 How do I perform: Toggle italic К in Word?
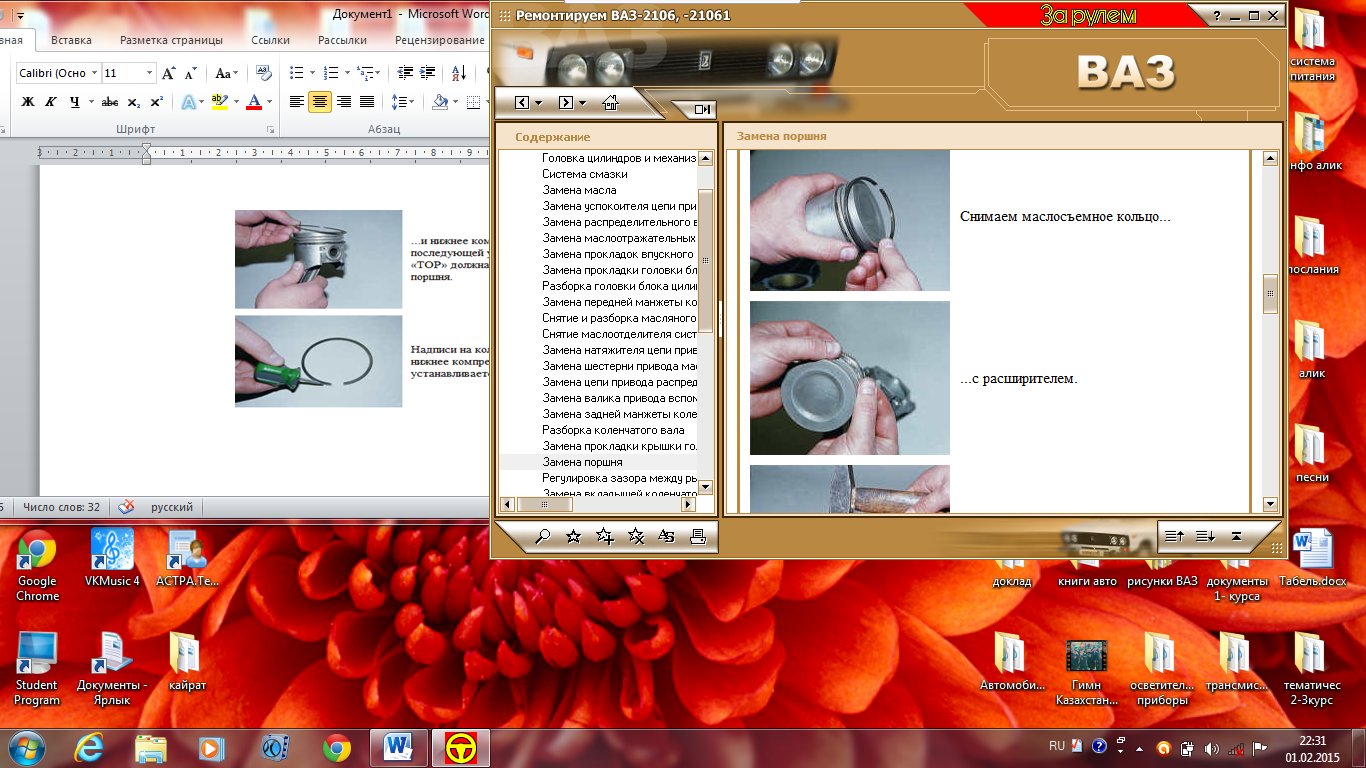click(50, 102)
